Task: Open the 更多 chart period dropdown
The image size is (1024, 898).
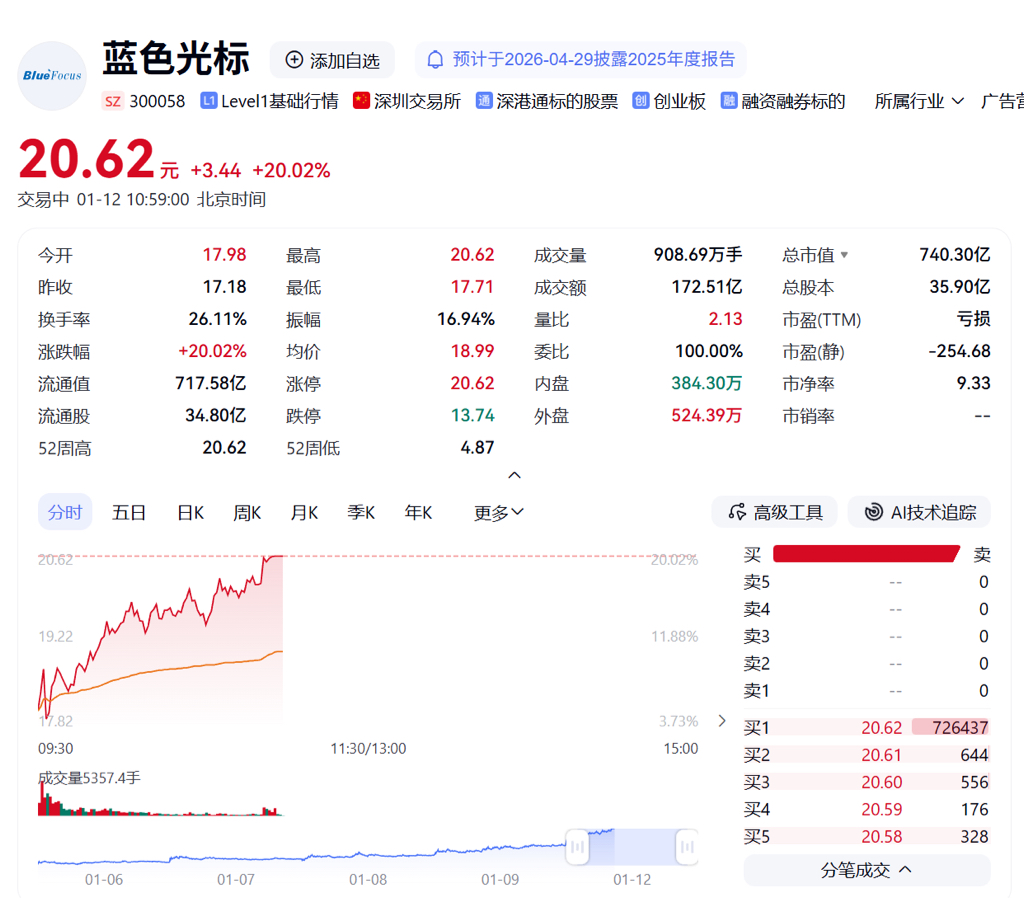Action: pos(498,513)
